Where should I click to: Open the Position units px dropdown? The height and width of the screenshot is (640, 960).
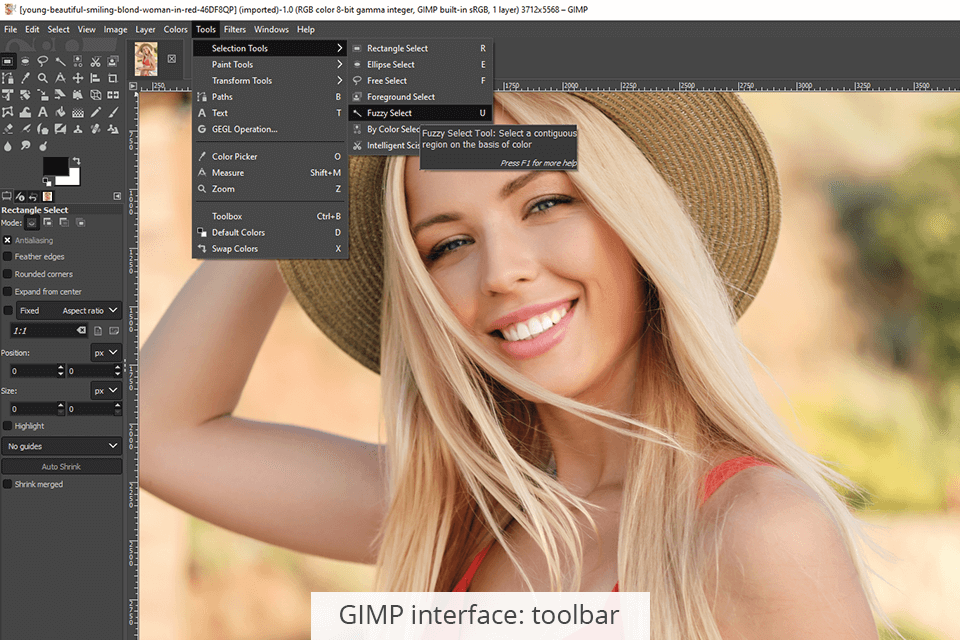click(x=106, y=353)
